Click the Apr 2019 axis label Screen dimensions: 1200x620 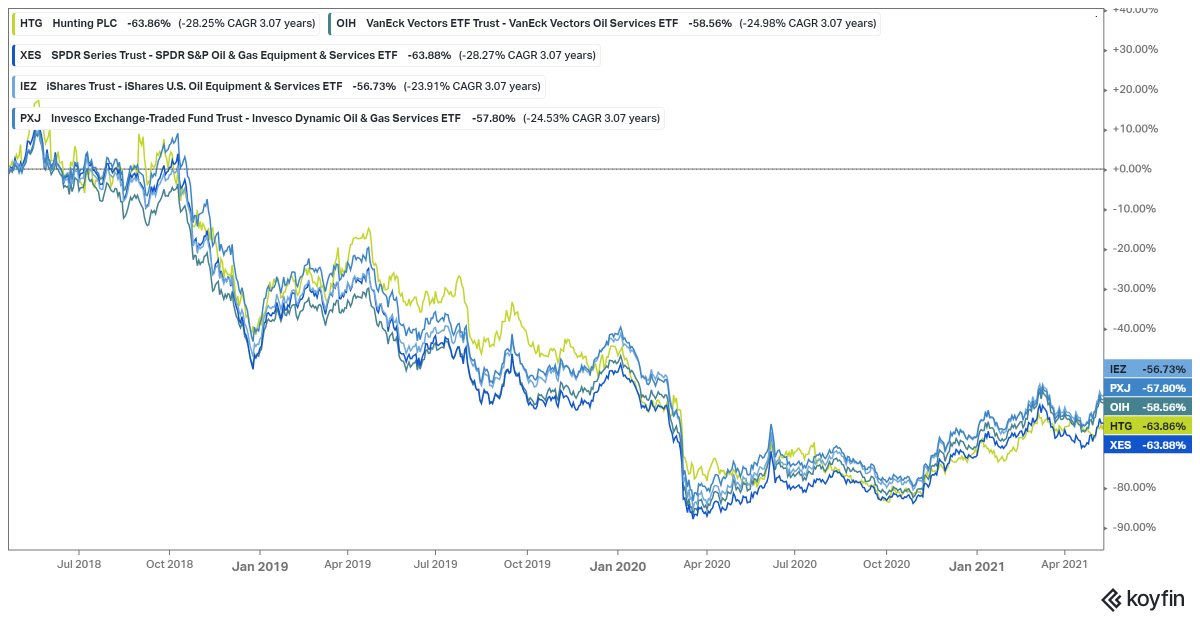point(347,565)
